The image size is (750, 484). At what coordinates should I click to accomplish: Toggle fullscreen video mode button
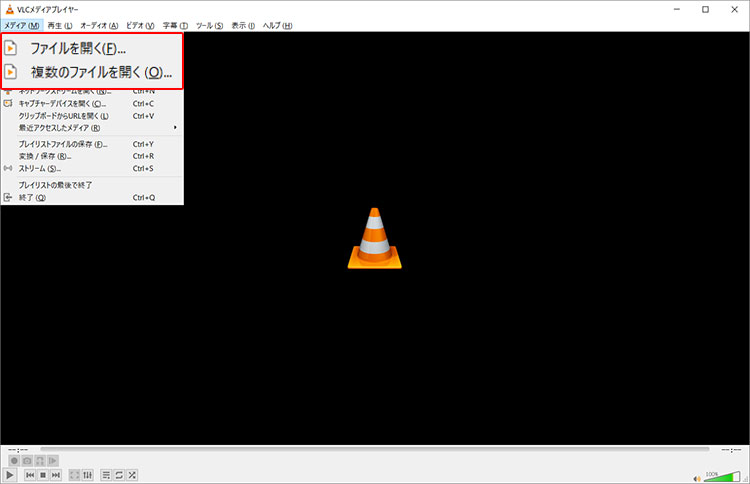76,474
